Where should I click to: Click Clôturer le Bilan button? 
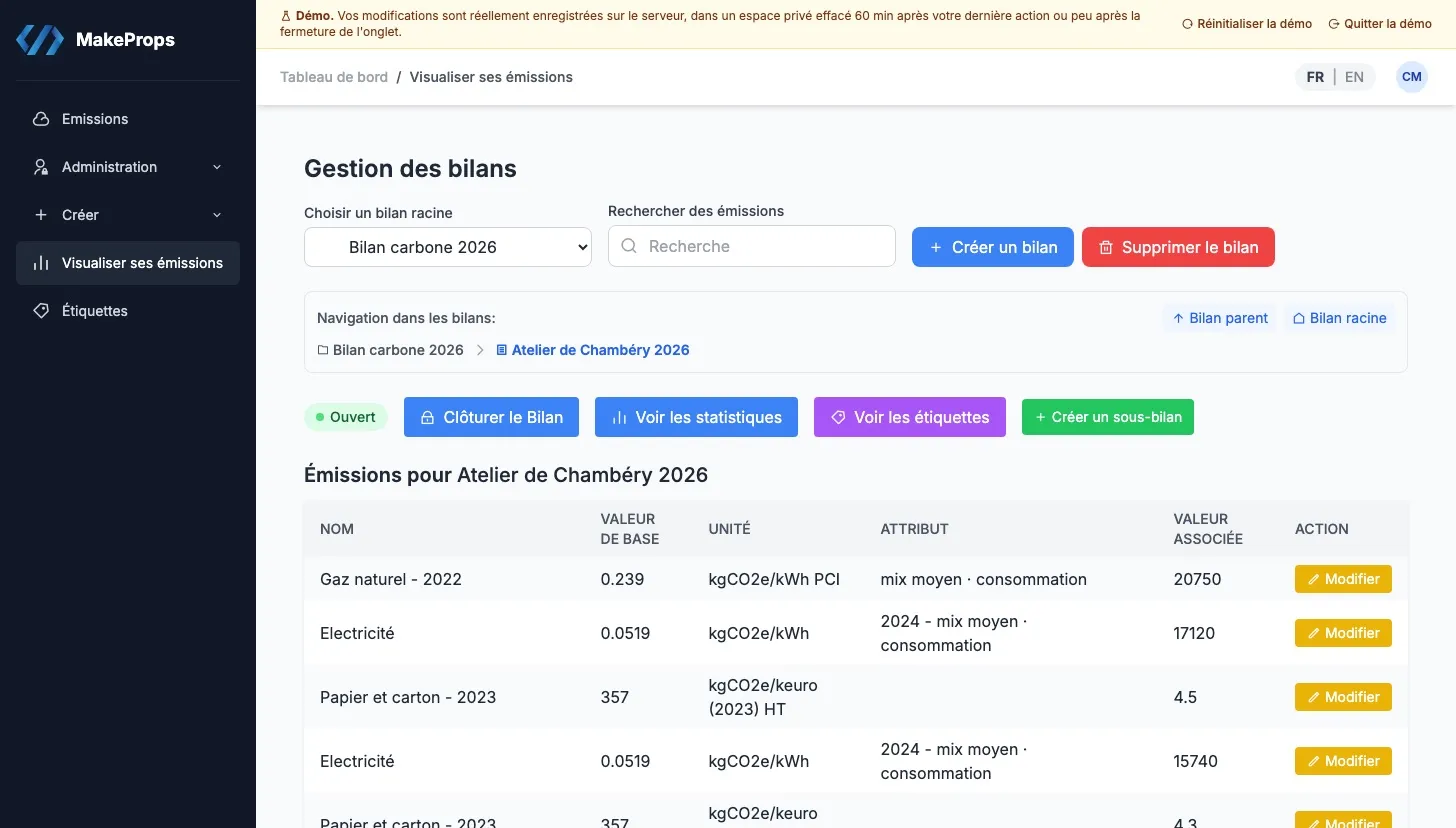pyautogui.click(x=491, y=417)
